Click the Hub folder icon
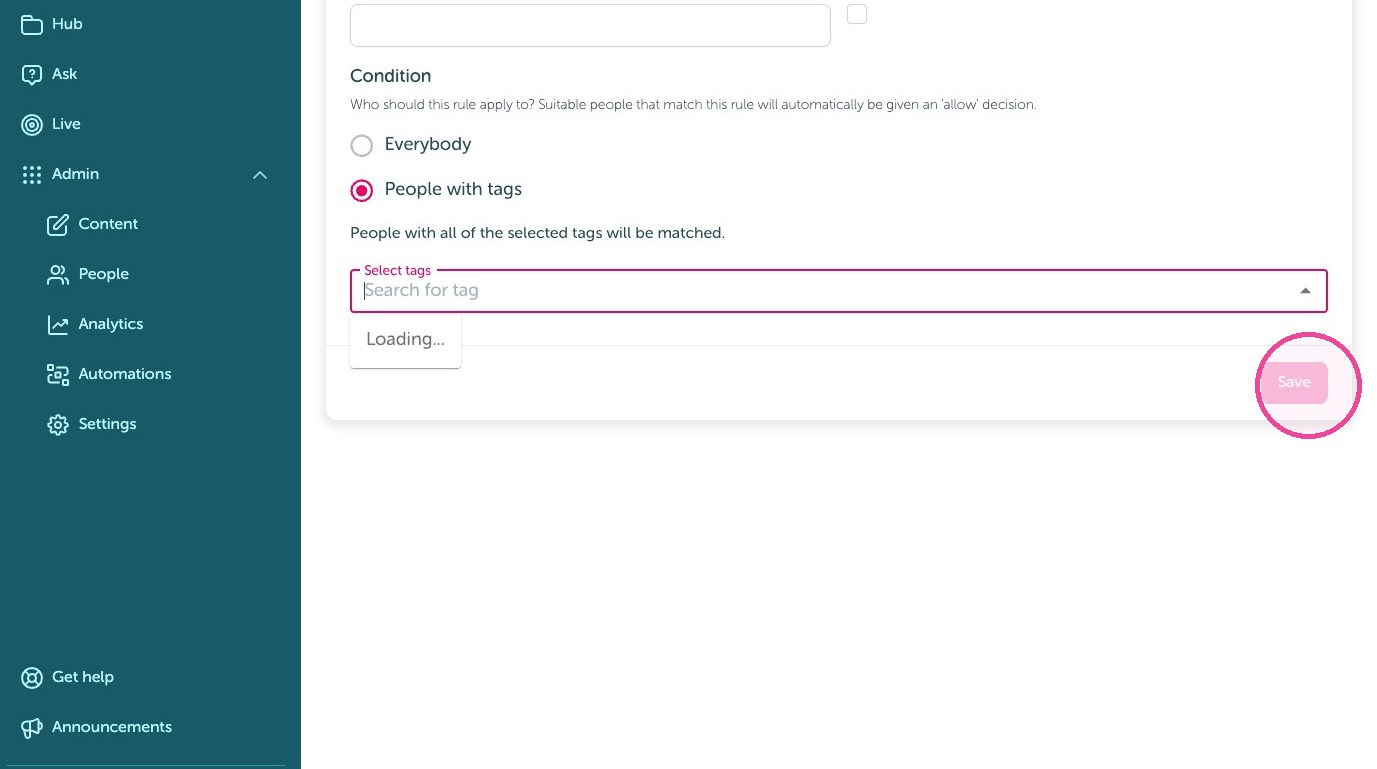Viewport: 1377px width, 769px height. [32, 24]
